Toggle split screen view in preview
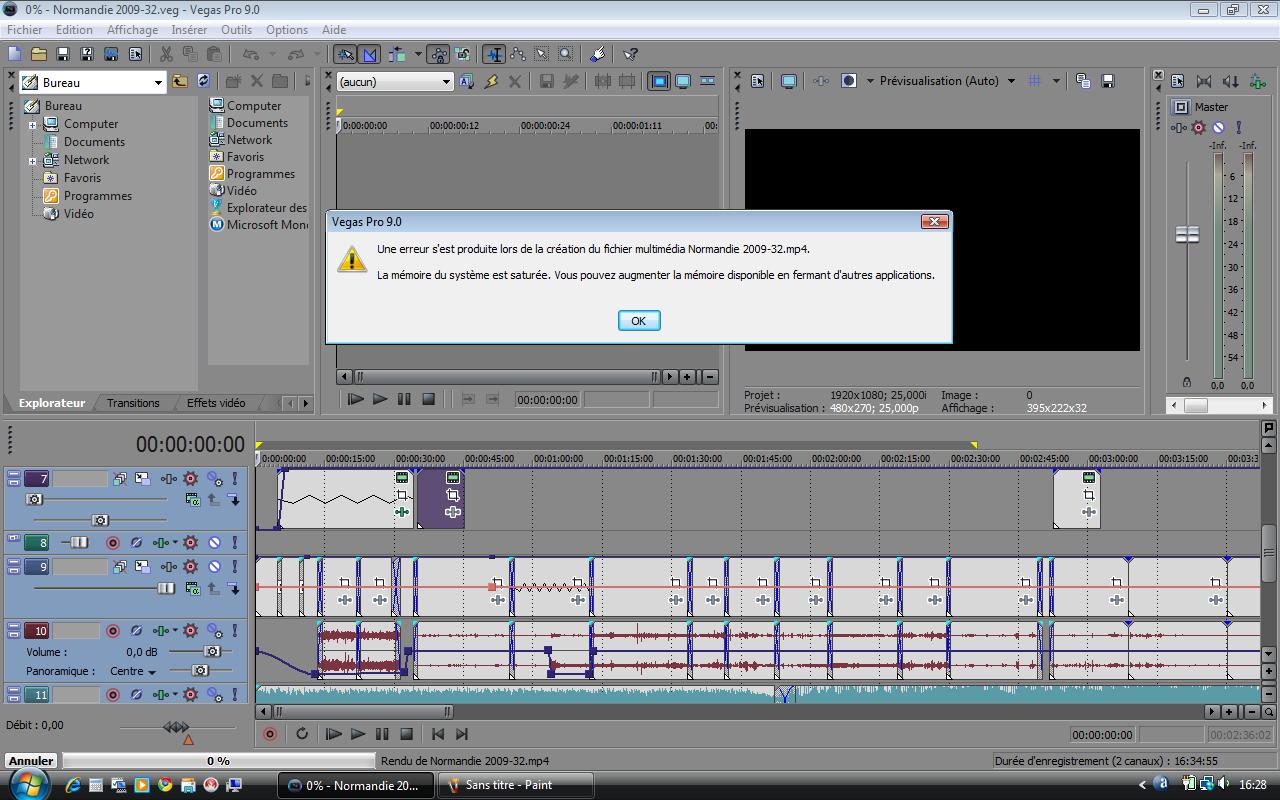The image size is (1280, 800). coord(849,81)
